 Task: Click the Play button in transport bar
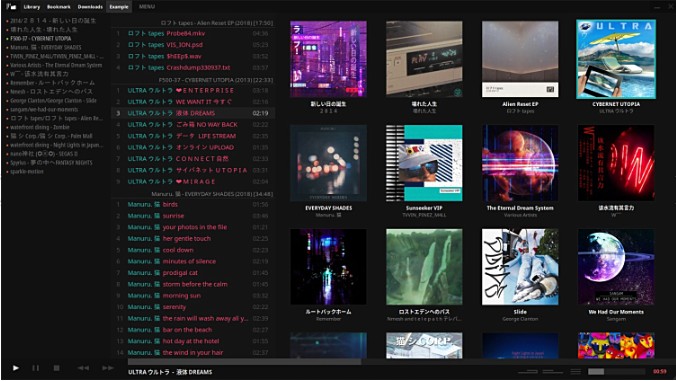16,368
